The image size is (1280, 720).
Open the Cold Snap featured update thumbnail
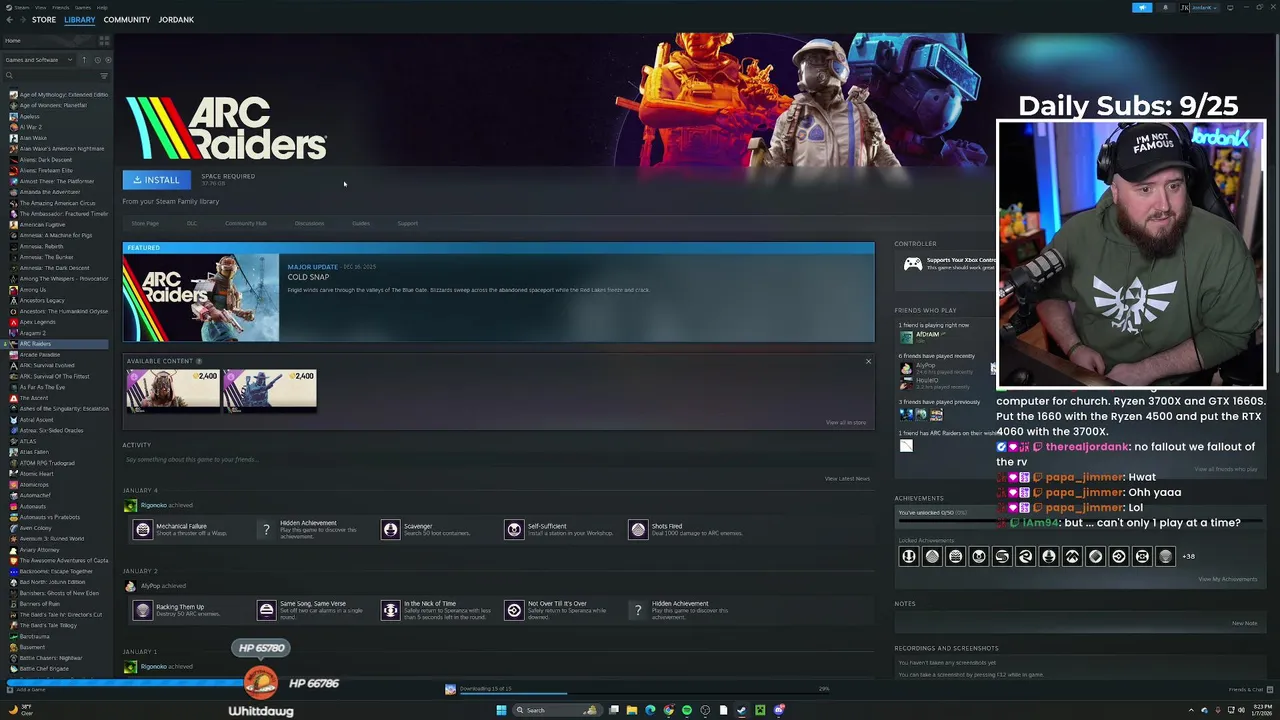[x=201, y=298]
